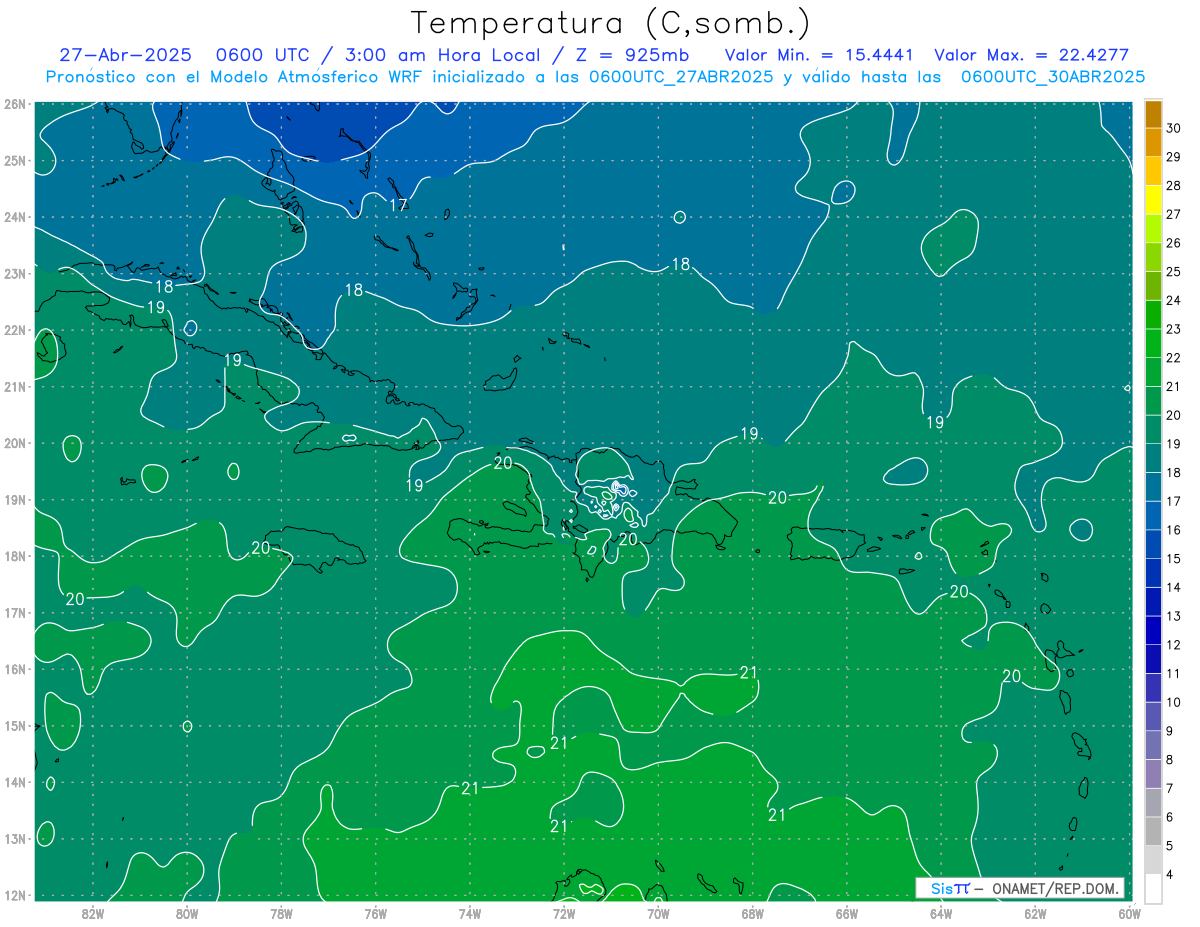Click the 76W longitude axis label

(x=375, y=912)
